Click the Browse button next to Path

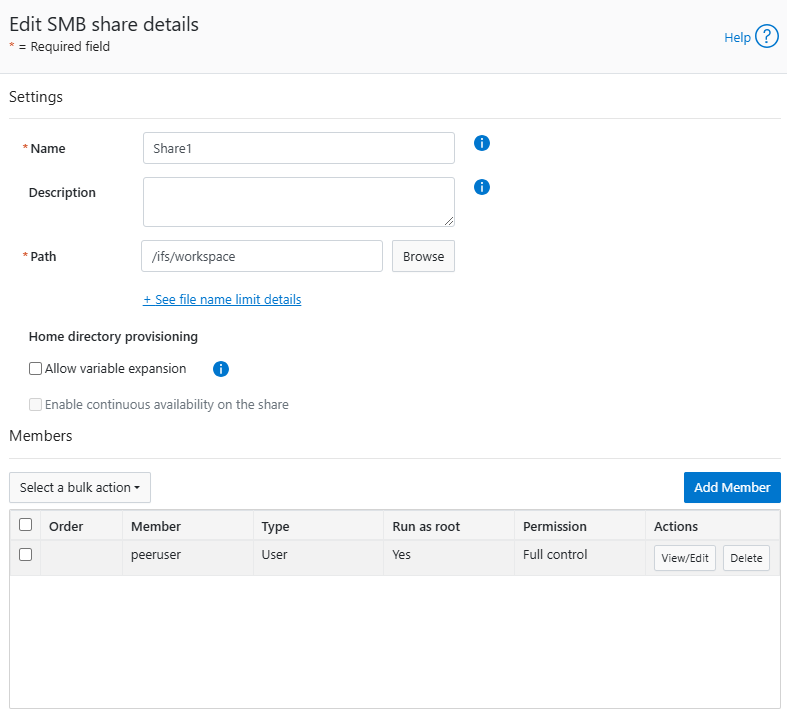click(x=423, y=256)
